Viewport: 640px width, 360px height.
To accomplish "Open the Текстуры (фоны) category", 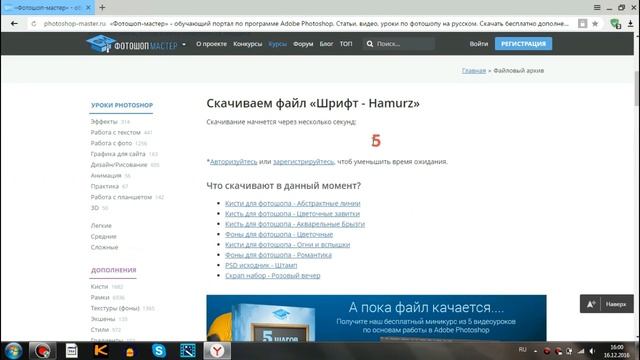I will 115,308.
